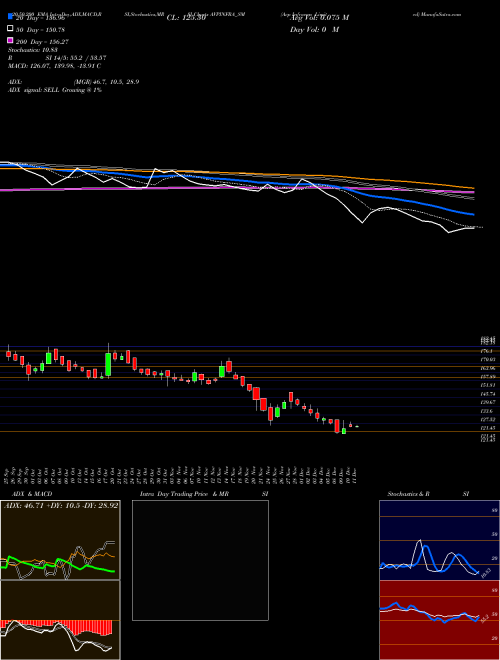Click the 'Intra Day Trading Price & MR' title
The height and width of the screenshot is (660, 500).
(x=184, y=494)
